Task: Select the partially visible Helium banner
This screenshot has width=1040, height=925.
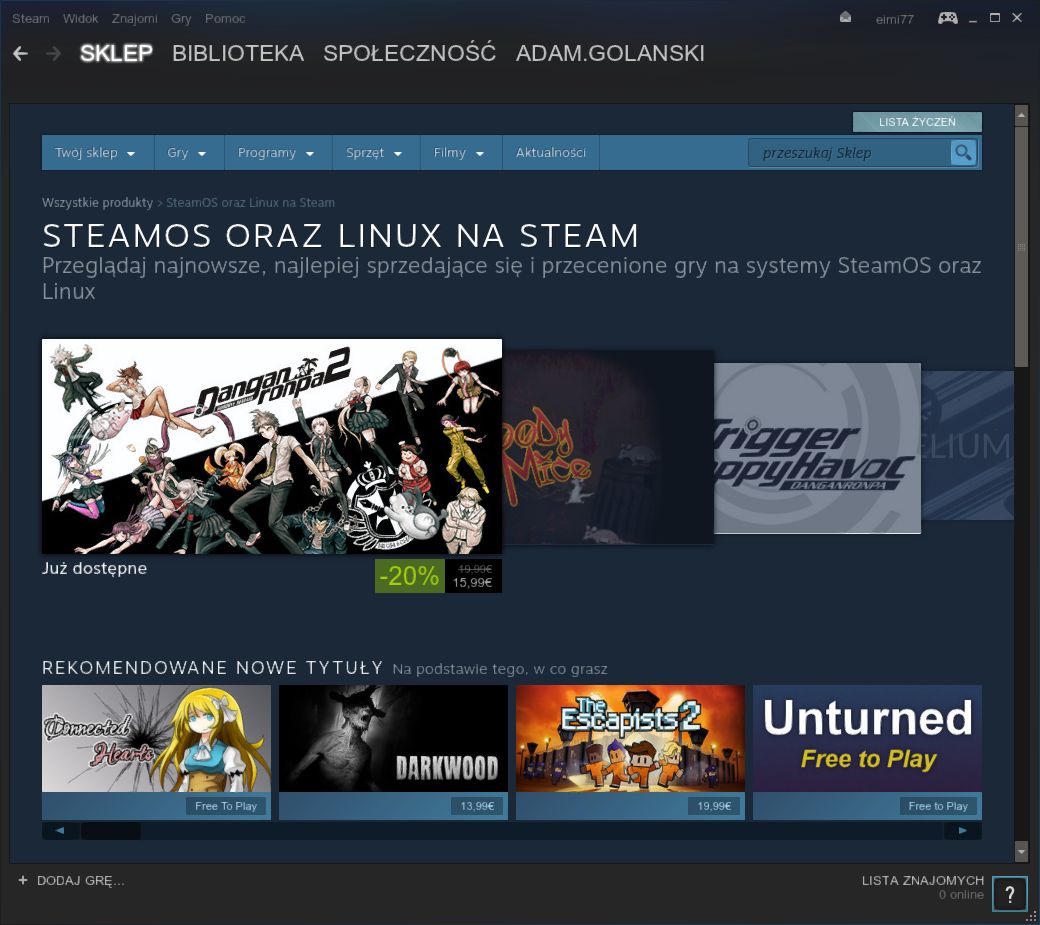Action: click(x=967, y=446)
